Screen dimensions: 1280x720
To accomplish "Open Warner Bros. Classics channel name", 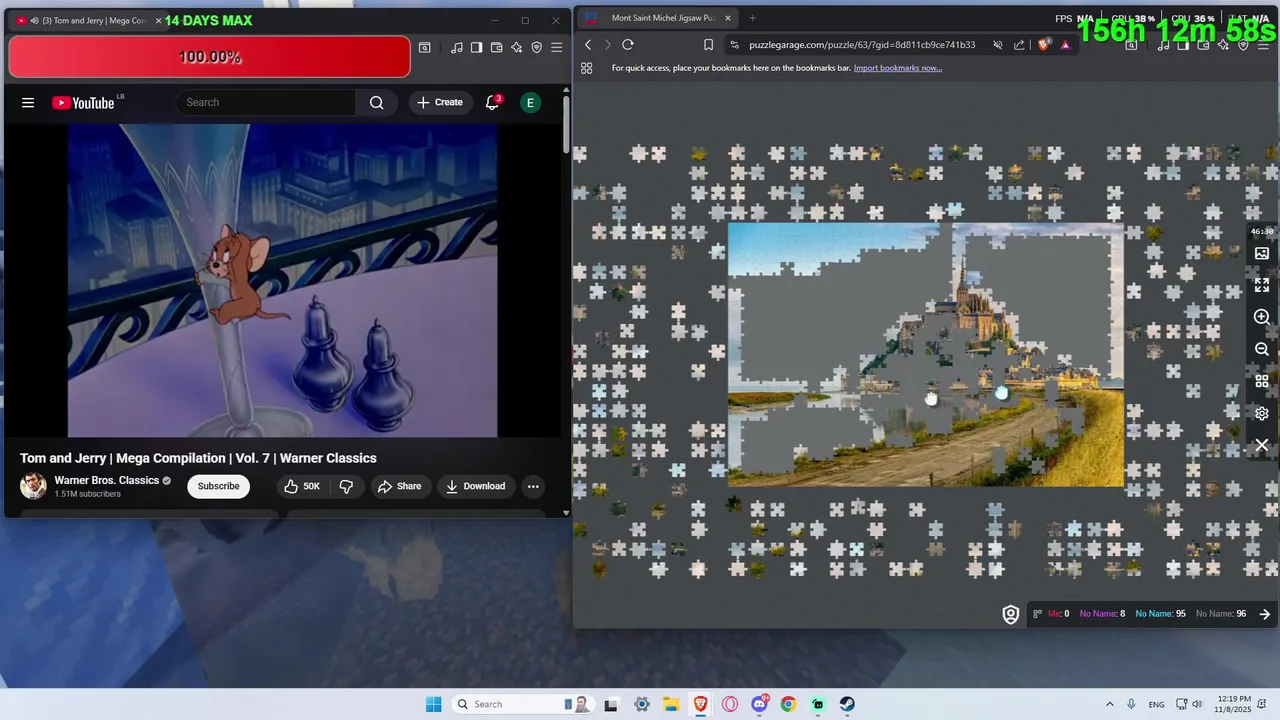I will [107, 480].
